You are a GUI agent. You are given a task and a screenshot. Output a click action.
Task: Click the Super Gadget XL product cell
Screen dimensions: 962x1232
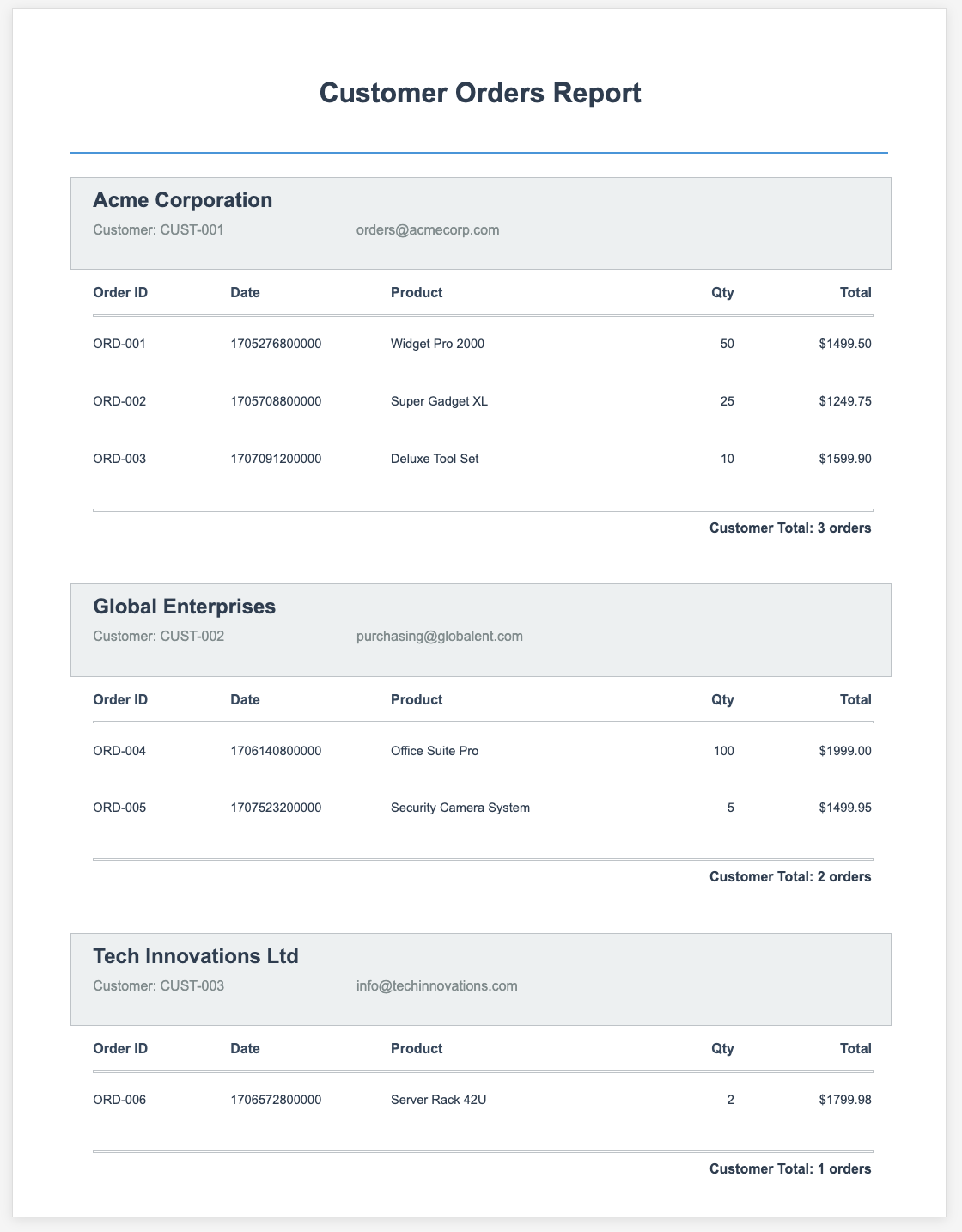(439, 401)
